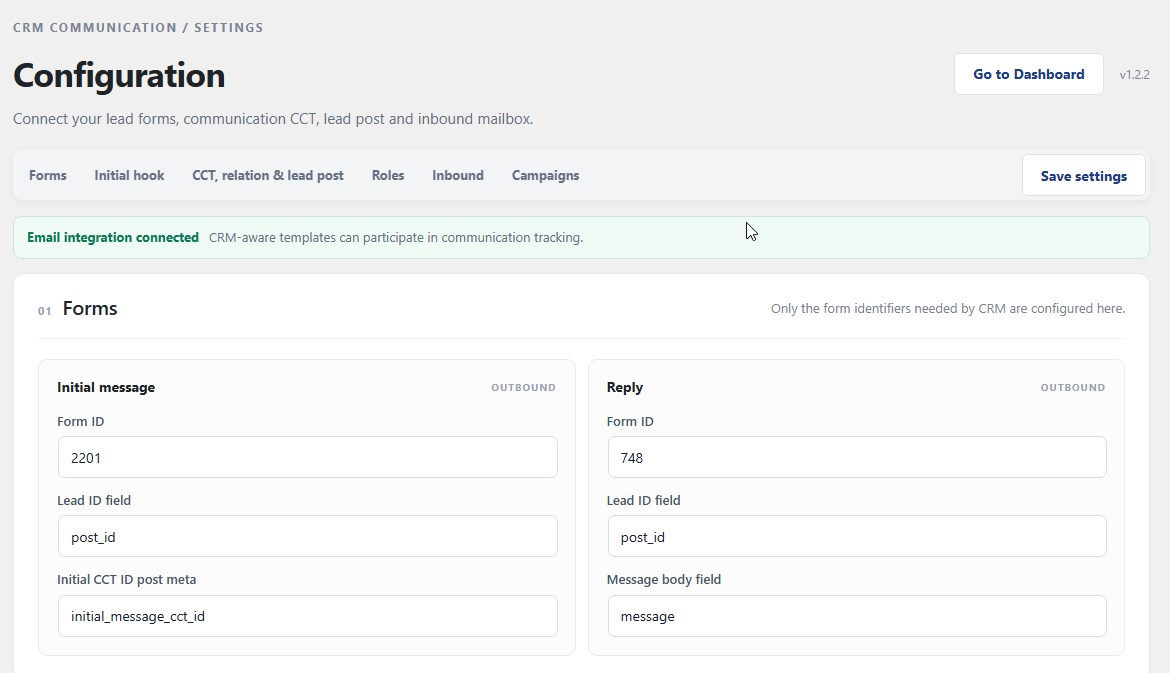Switch to the Forms tab
The height and width of the screenshot is (673, 1170).
pyautogui.click(x=48, y=175)
